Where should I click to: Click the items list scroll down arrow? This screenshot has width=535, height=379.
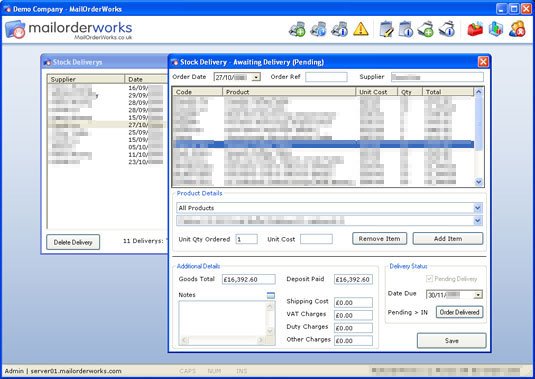[478, 182]
